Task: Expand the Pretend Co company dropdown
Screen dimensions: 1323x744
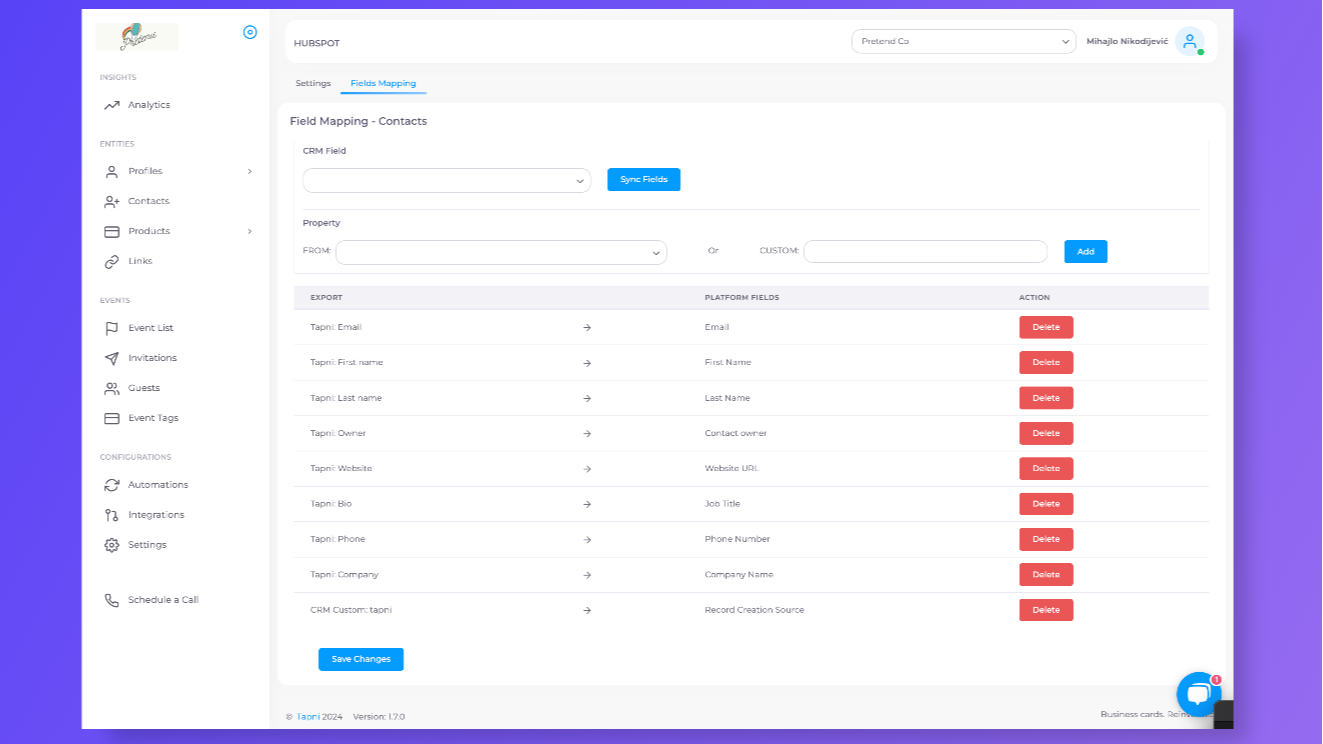Action: click(962, 41)
